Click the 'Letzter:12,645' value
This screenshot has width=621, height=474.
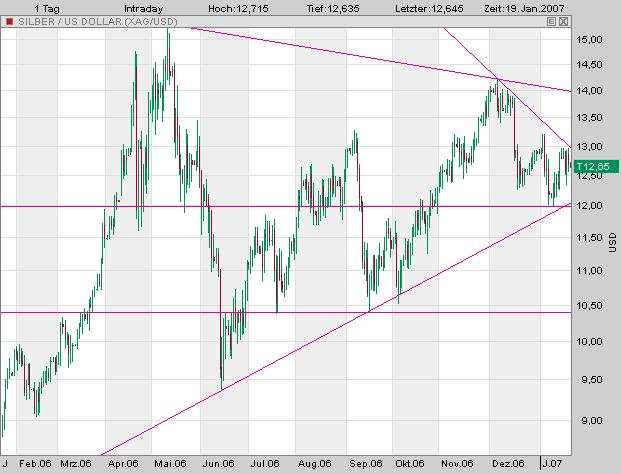429,9
